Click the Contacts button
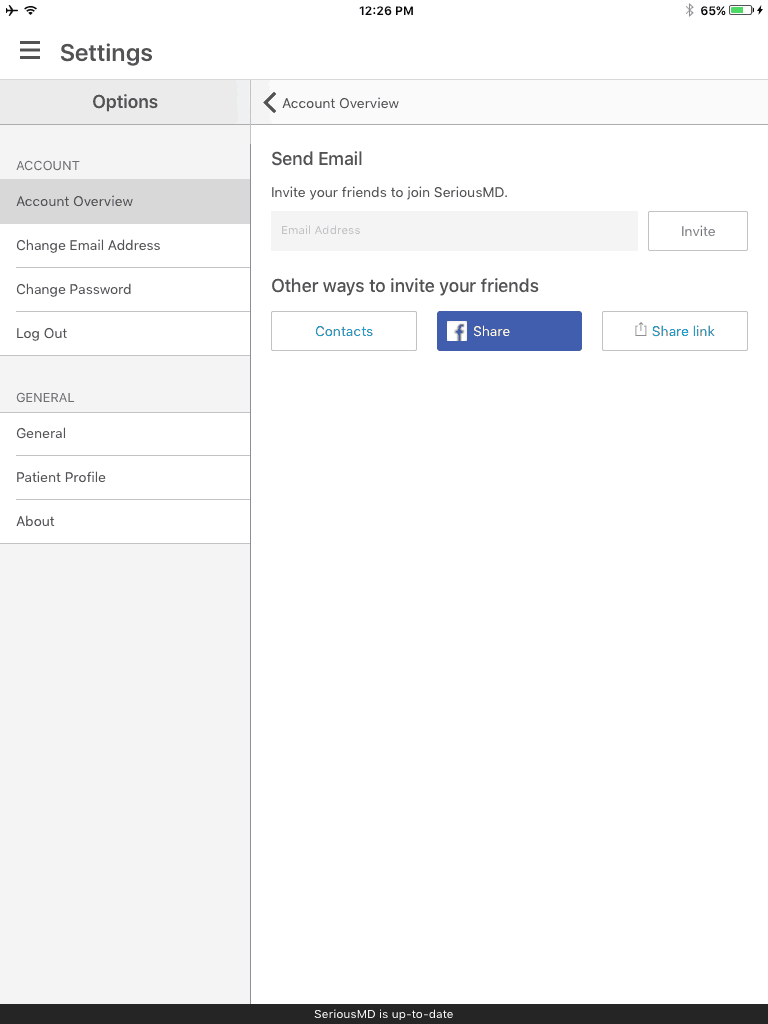Screen dimensions: 768x1024 (x=344, y=331)
